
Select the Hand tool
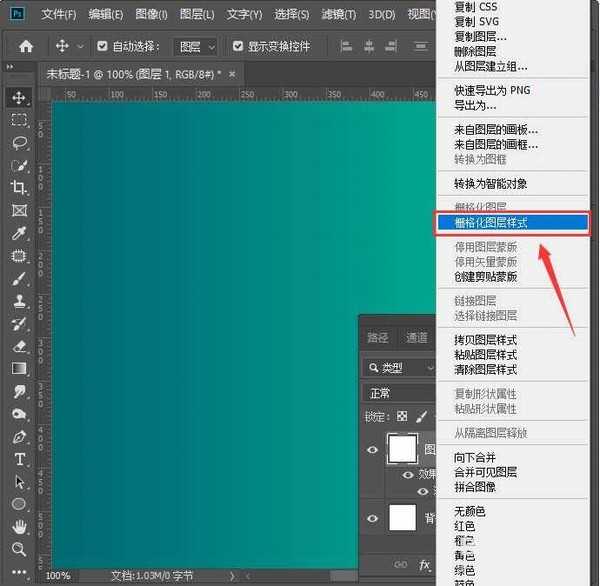pos(18,526)
